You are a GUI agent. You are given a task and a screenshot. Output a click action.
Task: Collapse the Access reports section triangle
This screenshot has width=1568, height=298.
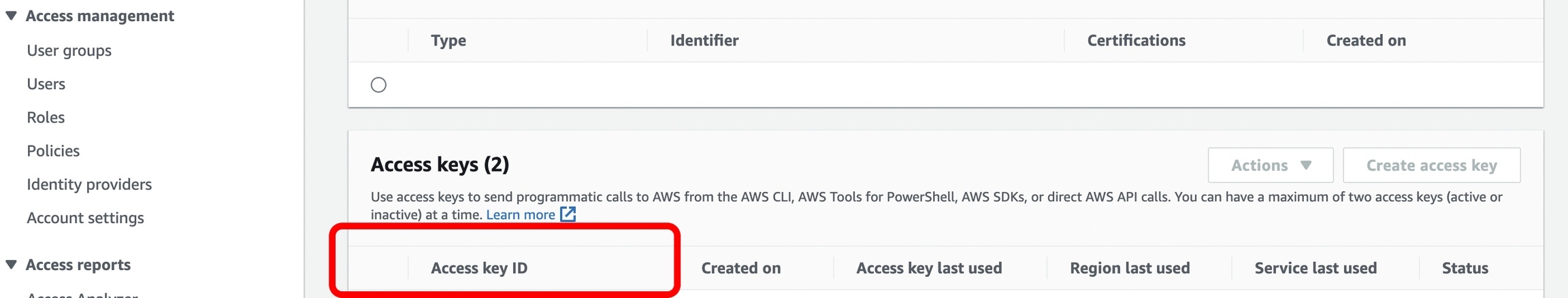(11, 264)
